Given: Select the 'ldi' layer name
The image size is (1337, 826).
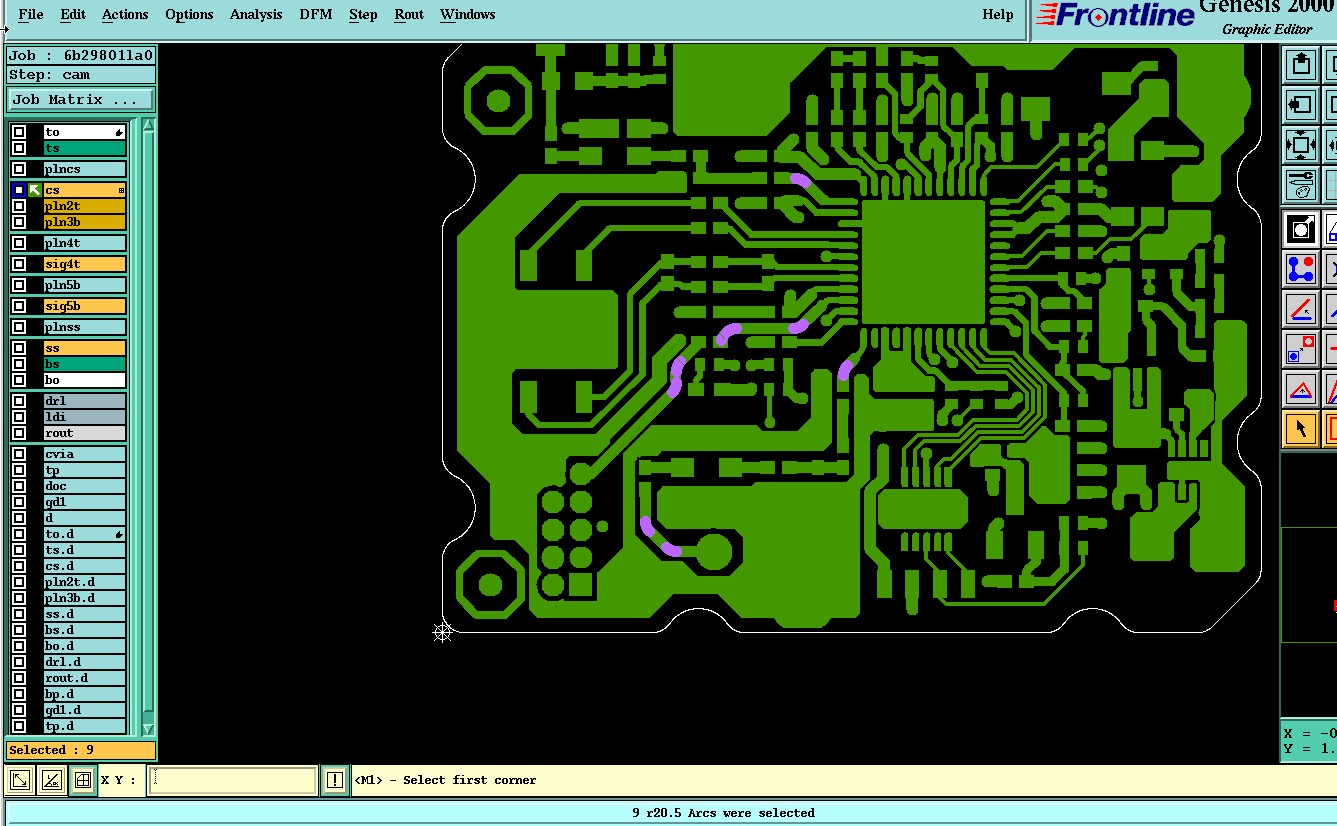Looking at the screenshot, I should pyautogui.click(x=85, y=417).
